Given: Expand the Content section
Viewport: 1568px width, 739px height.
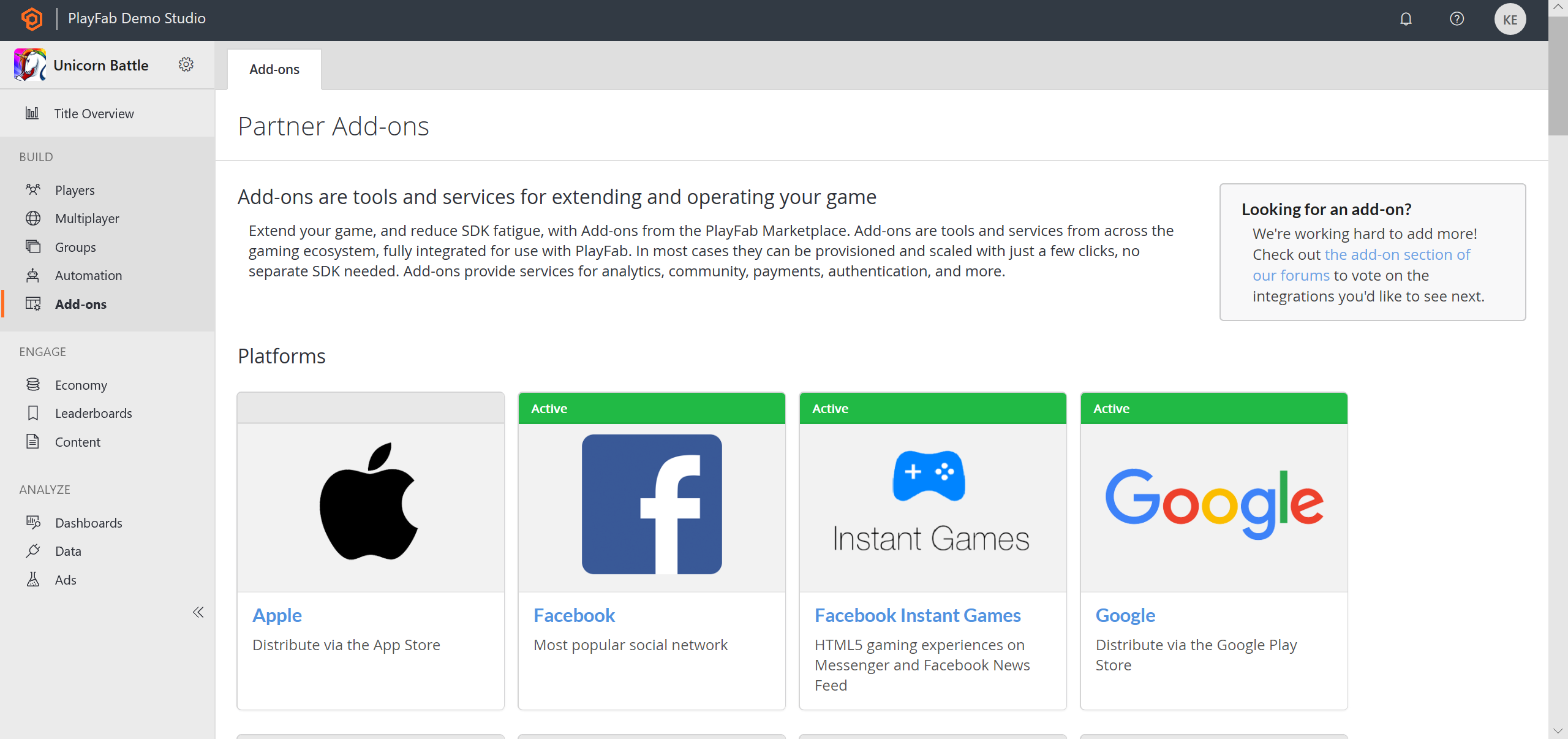Looking at the screenshot, I should (78, 441).
